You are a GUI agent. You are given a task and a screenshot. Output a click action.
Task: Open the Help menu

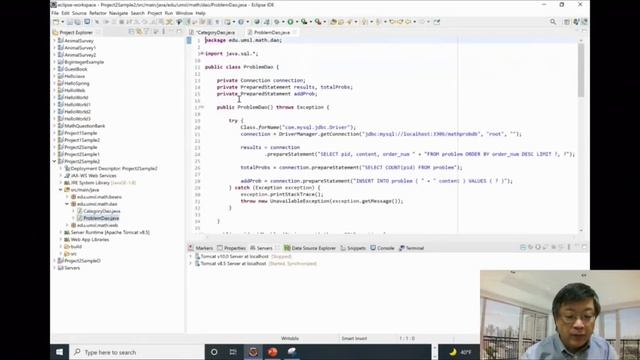pos(200,13)
